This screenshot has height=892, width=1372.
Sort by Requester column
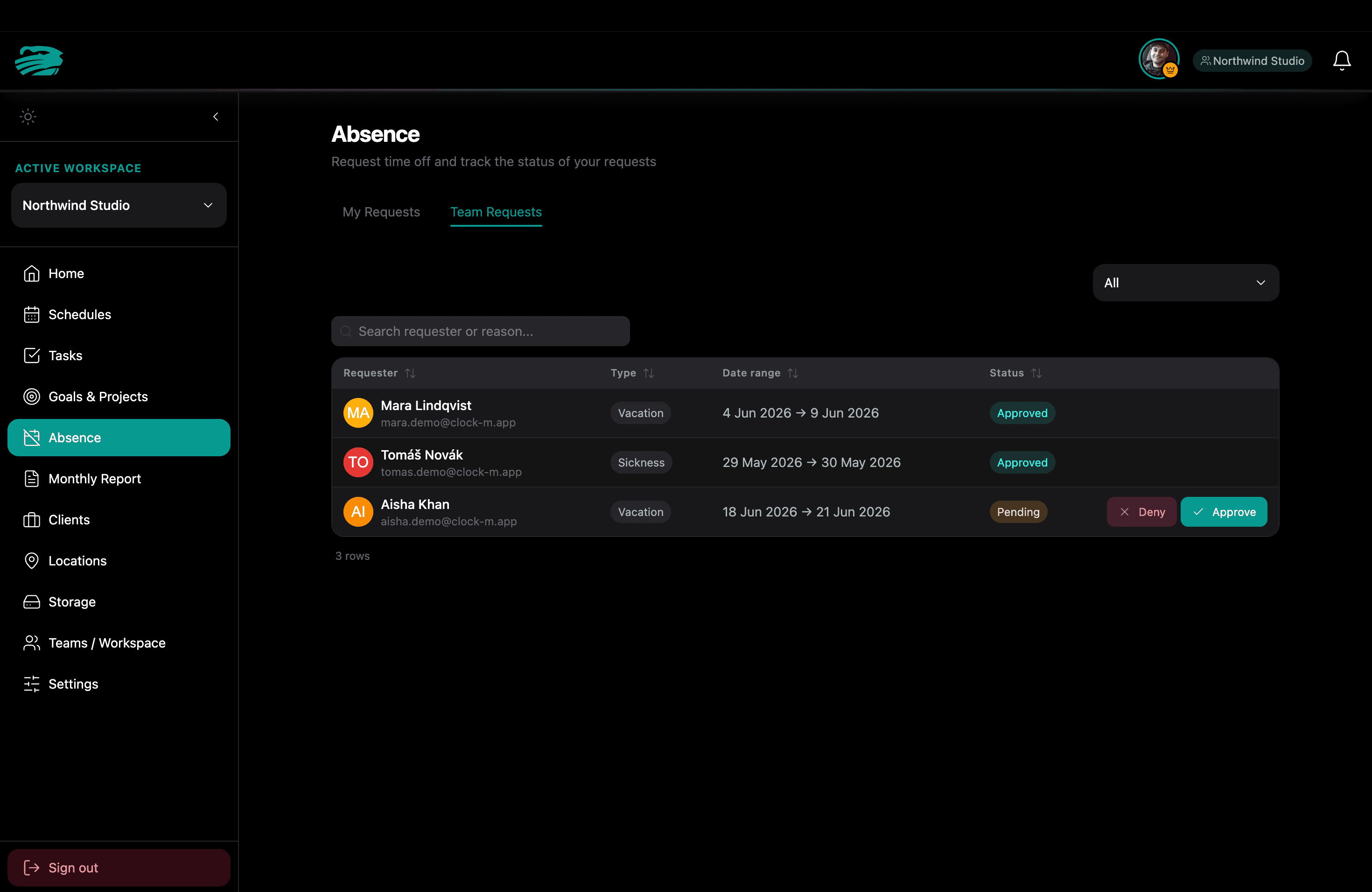[x=379, y=373]
